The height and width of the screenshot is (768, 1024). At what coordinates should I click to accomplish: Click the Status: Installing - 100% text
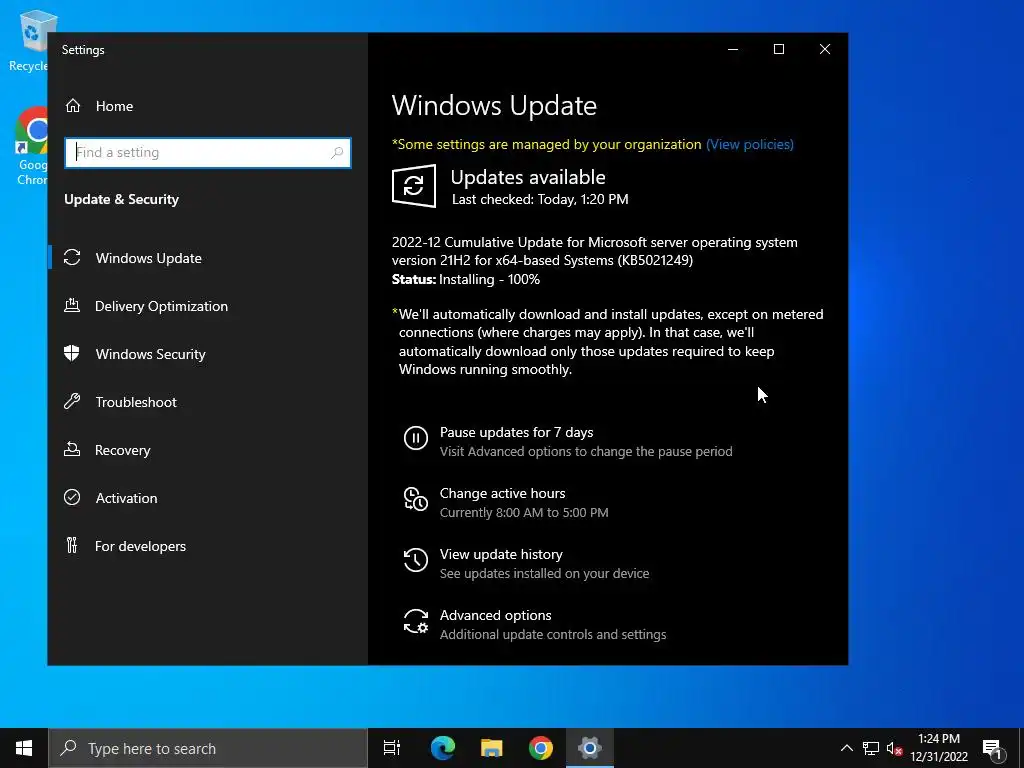[x=466, y=279]
